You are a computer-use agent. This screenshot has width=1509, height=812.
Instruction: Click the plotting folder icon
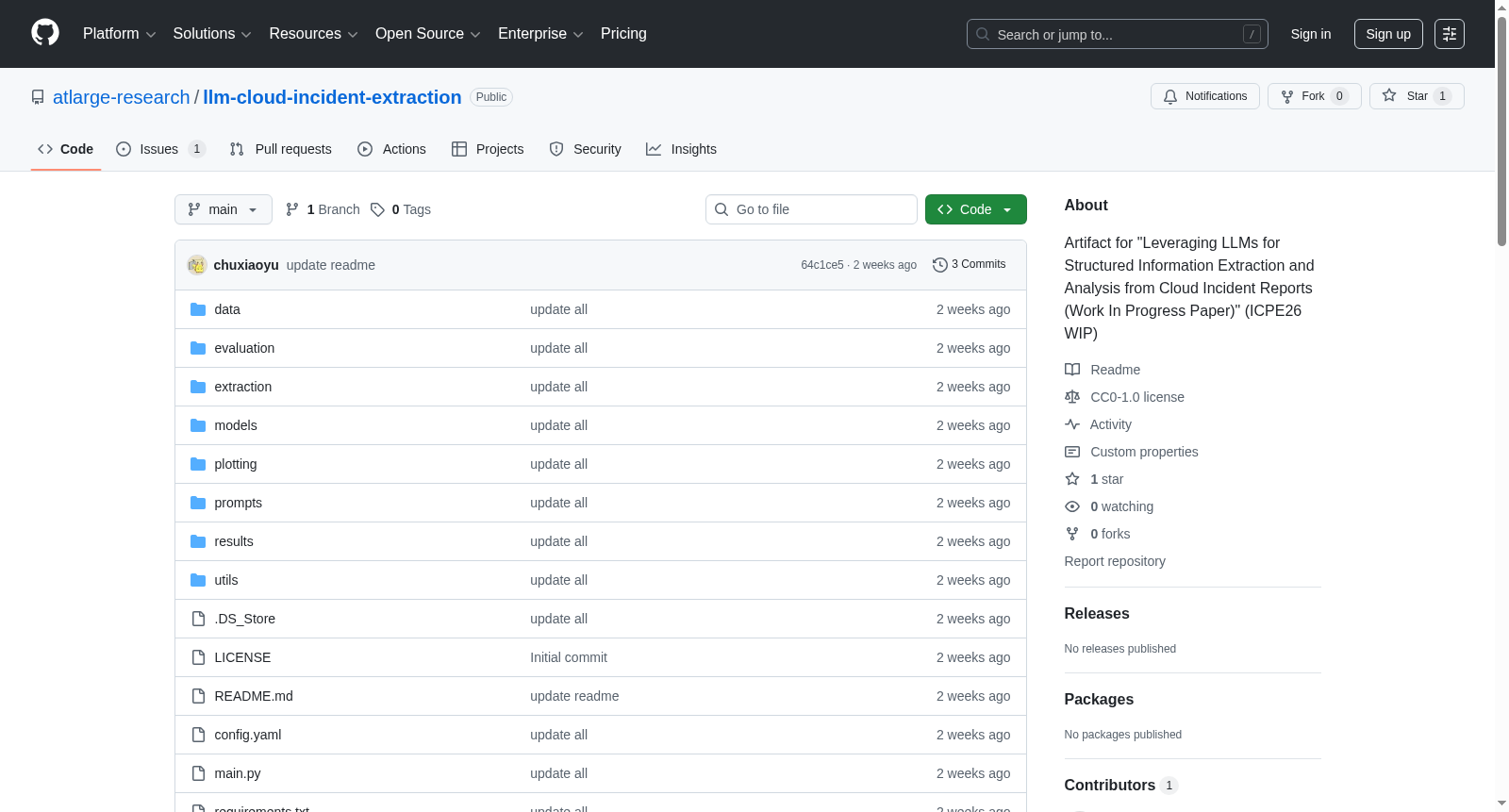(x=198, y=464)
